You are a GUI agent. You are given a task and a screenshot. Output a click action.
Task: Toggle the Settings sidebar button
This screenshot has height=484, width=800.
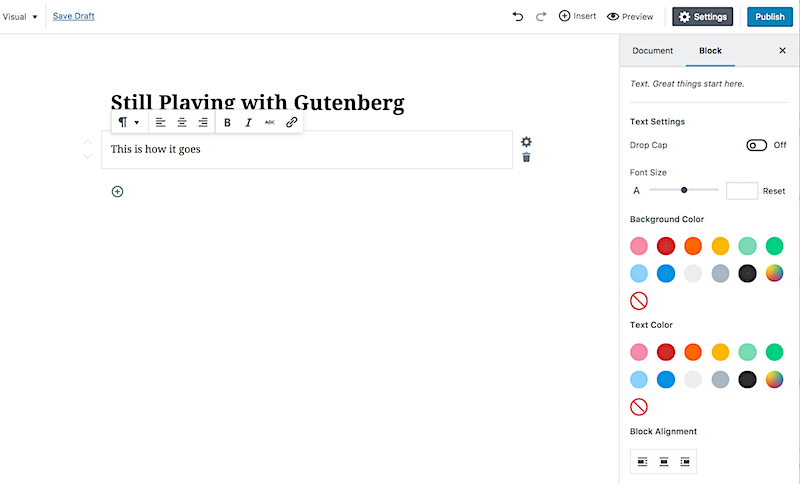703,17
